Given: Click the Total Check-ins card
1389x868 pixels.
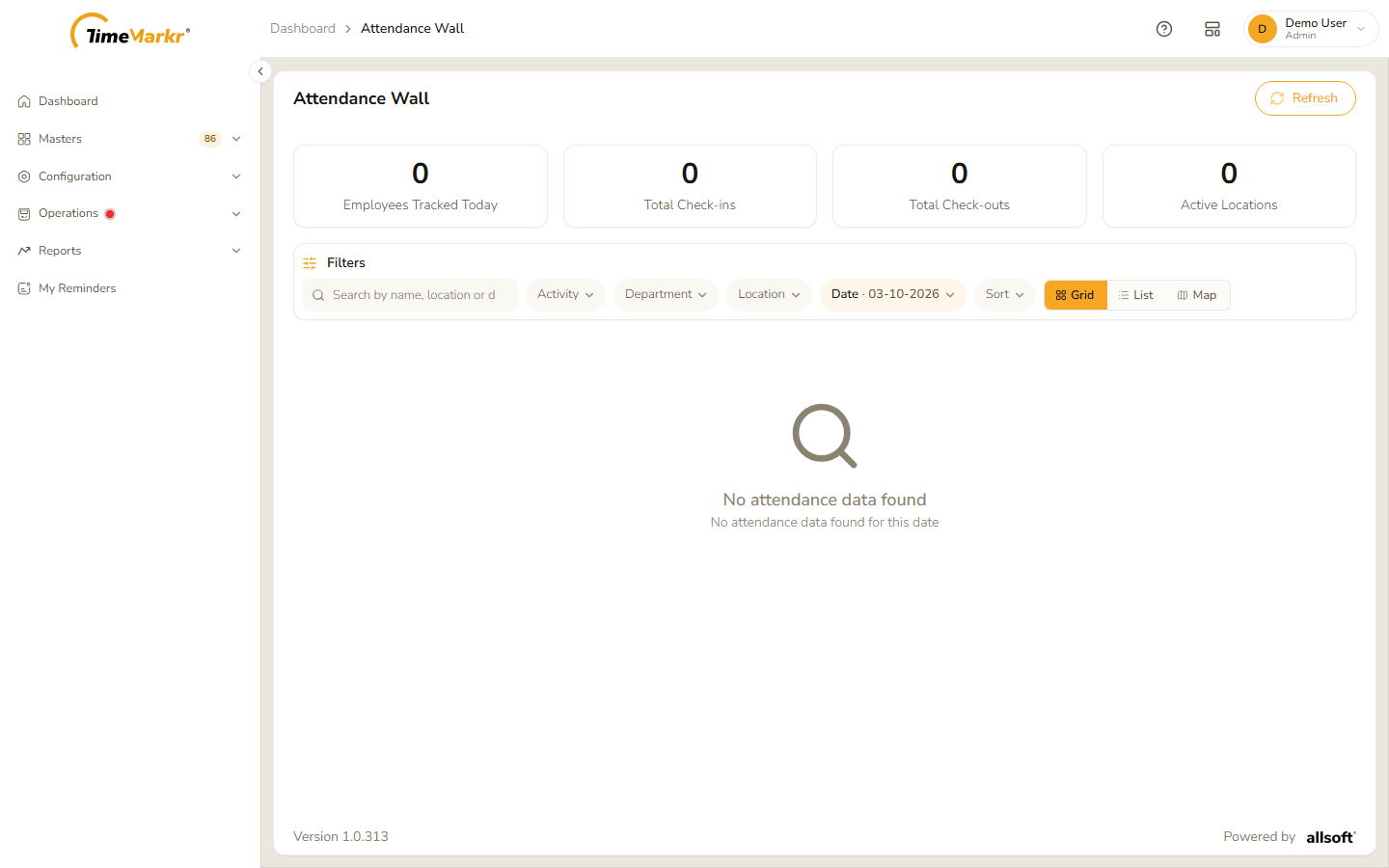Looking at the screenshot, I should [690, 186].
